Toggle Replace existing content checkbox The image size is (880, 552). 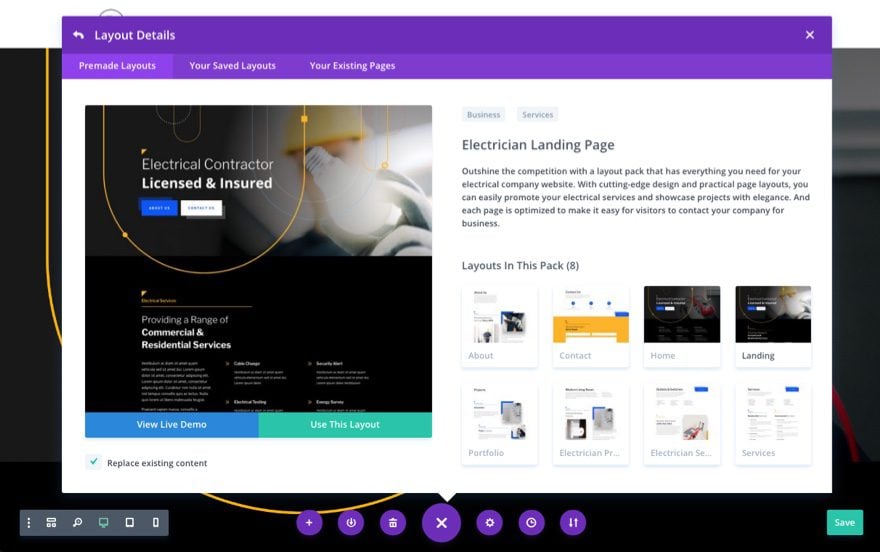(x=93, y=462)
